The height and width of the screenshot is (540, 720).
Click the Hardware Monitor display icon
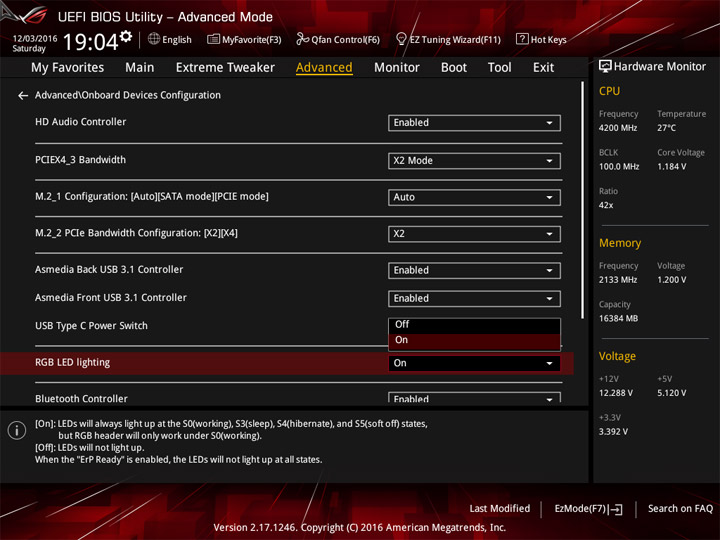605,67
